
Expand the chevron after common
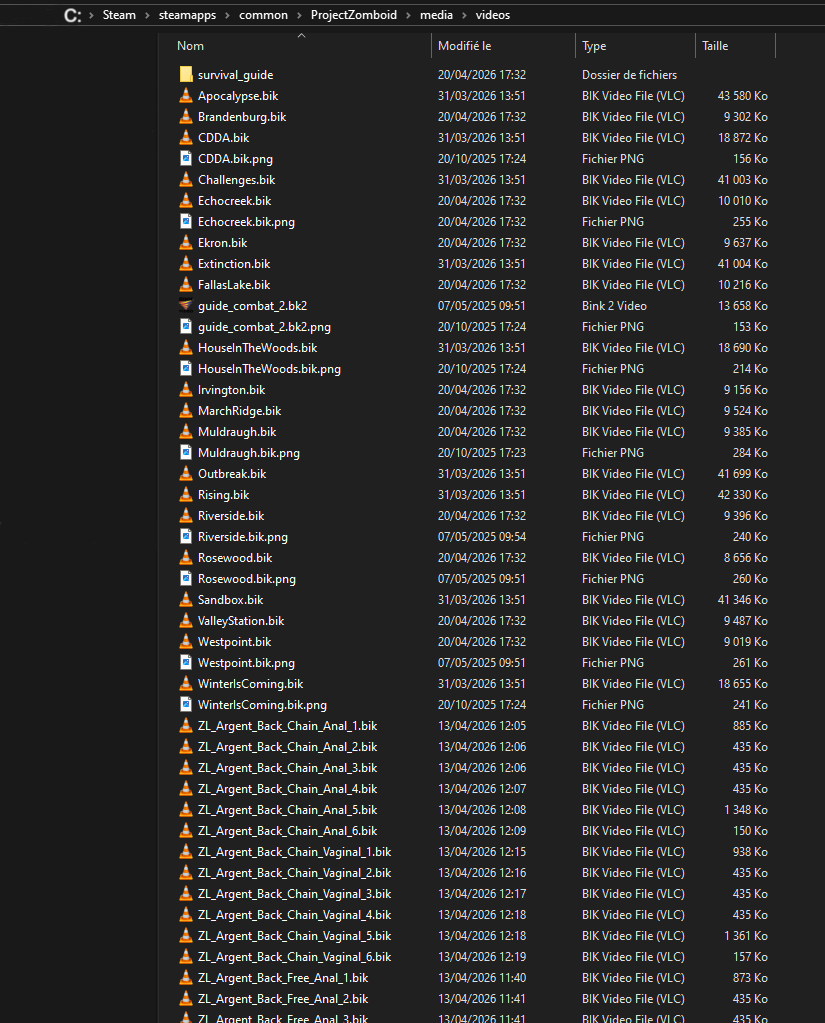(299, 15)
